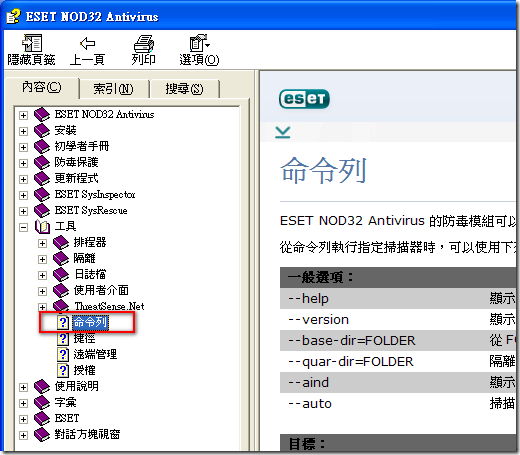Select the ThreatSense.Net tree label
The image size is (520, 455).
(109, 306)
